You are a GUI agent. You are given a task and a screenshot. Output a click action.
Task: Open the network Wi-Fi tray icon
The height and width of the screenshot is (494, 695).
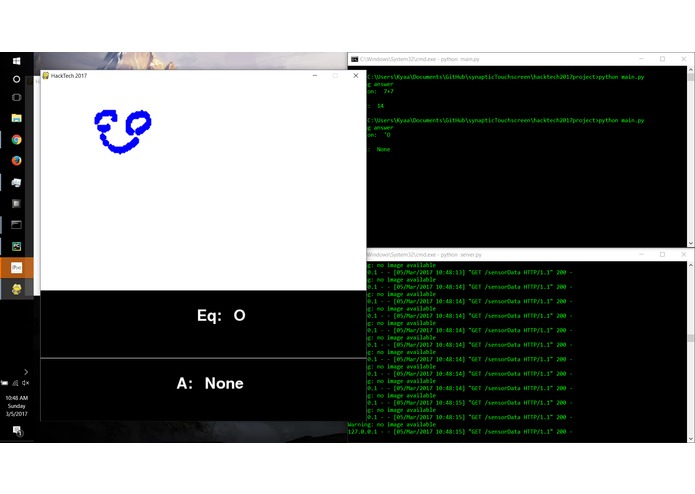(15, 383)
